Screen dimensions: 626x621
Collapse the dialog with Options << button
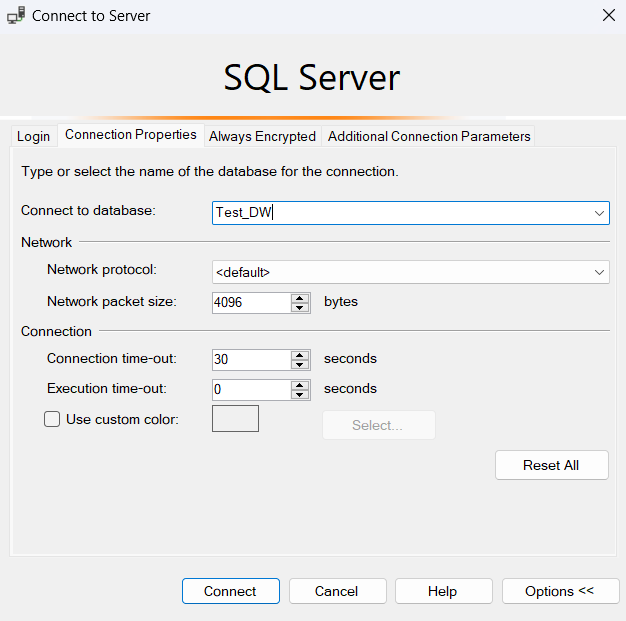click(x=559, y=591)
